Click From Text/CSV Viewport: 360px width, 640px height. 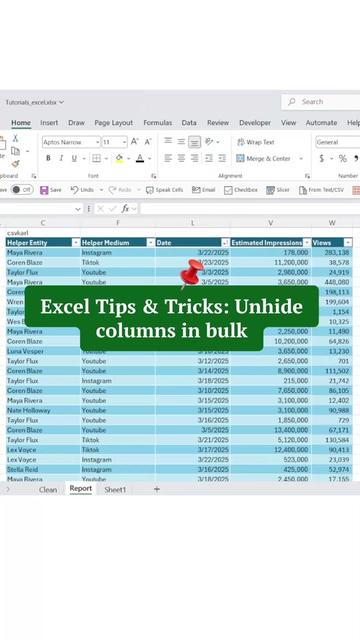point(321,190)
